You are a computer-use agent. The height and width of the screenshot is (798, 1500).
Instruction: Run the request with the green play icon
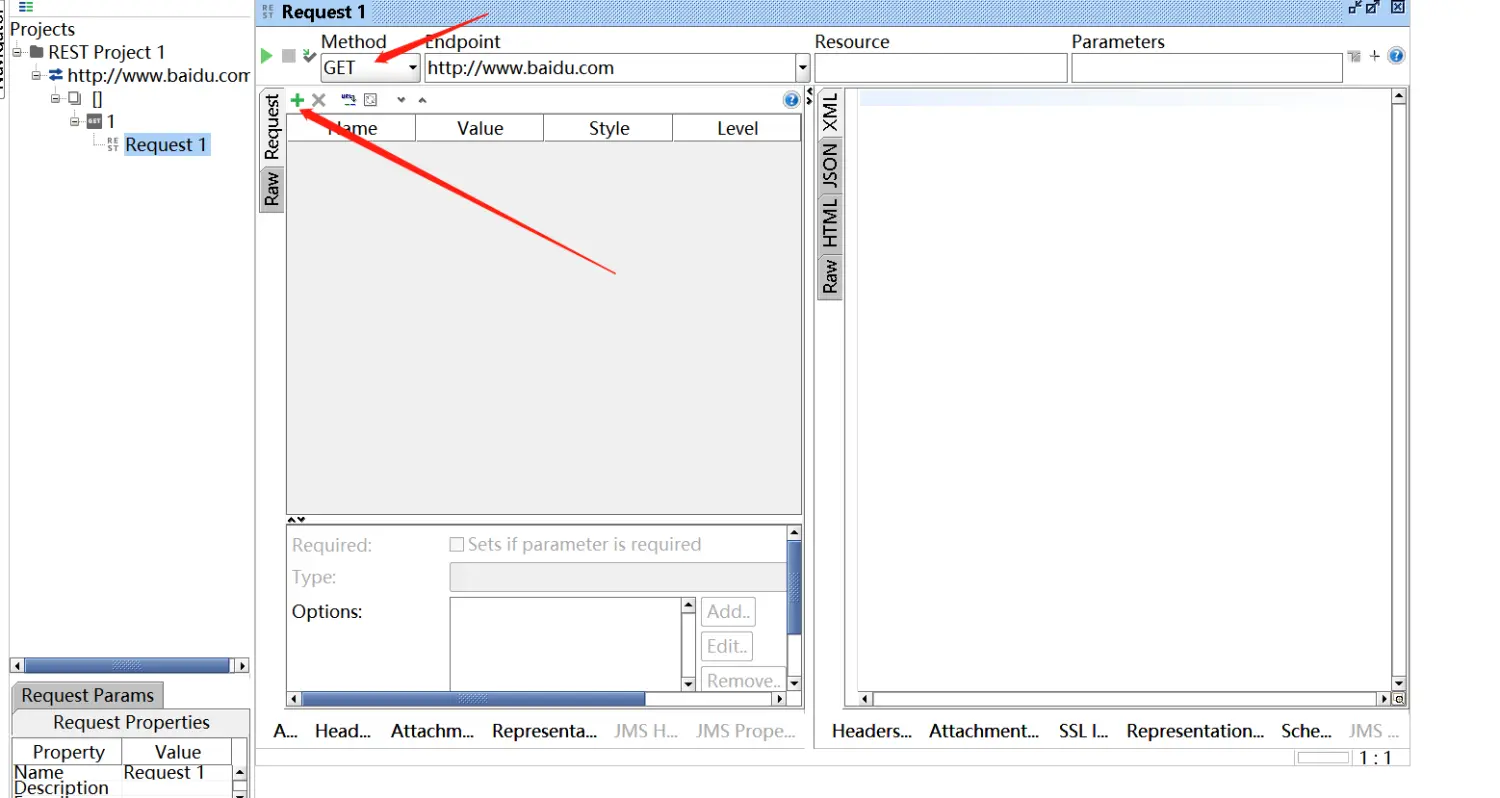tap(266, 56)
